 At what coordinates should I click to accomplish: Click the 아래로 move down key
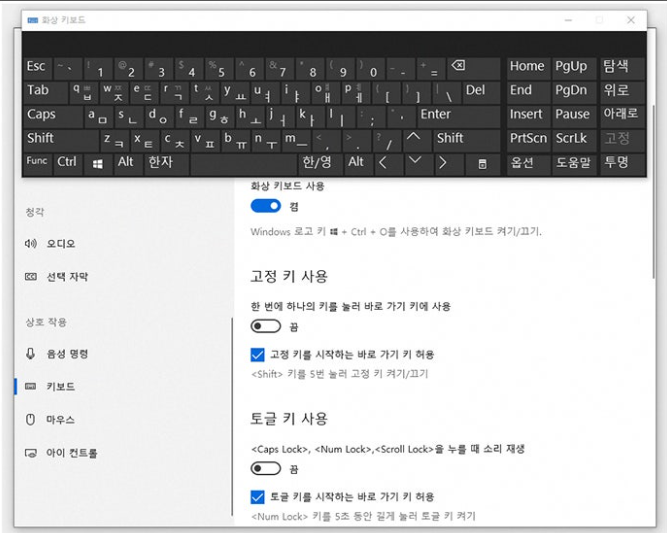pos(621,117)
